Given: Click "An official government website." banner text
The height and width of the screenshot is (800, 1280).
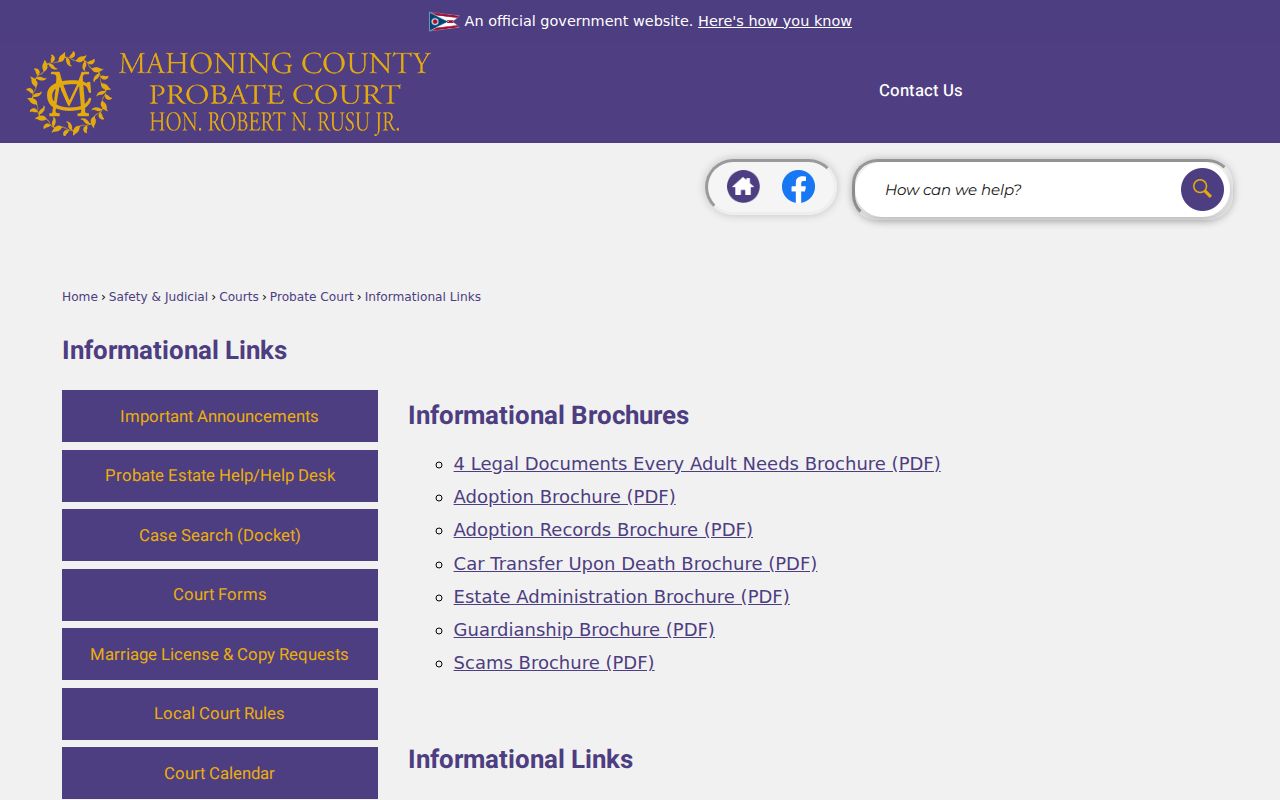Looking at the screenshot, I should tap(579, 21).
